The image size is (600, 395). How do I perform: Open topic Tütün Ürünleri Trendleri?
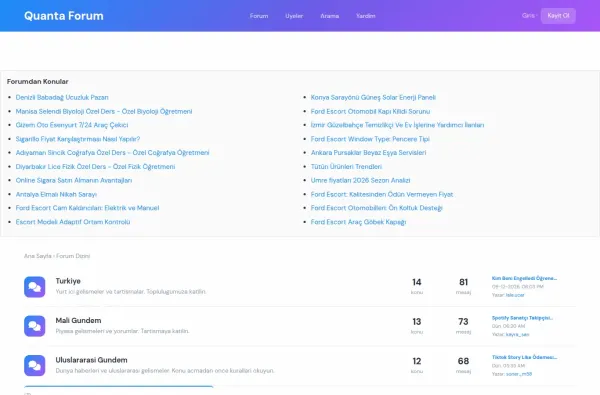coord(346,166)
